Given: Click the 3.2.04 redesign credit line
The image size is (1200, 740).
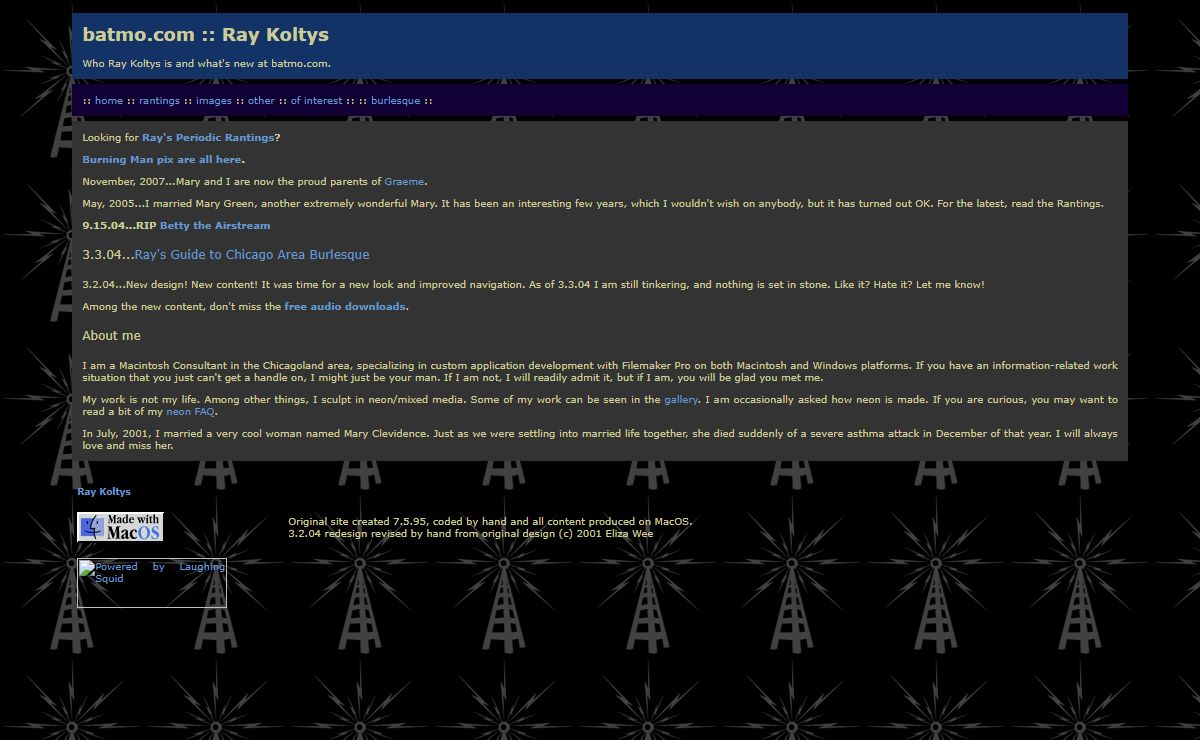Looking at the screenshot, I should tap(471, 534).
